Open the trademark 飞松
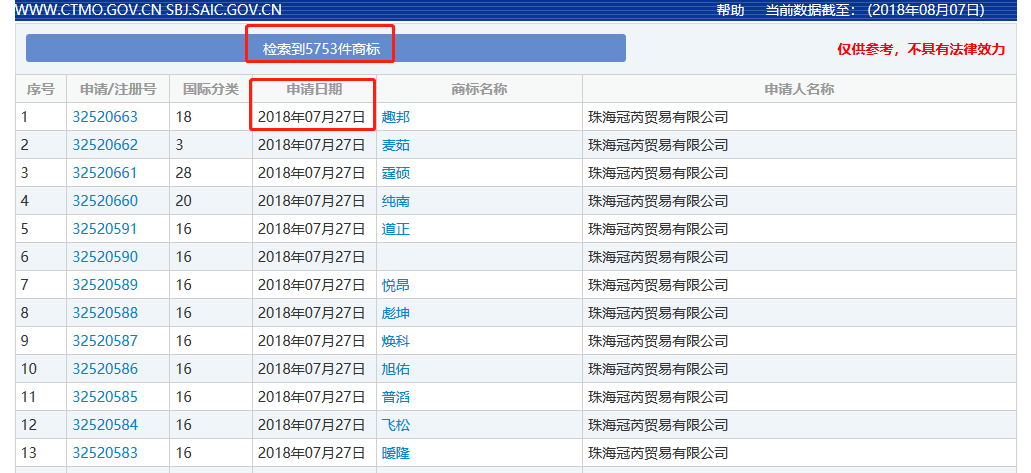This screenshot has width=1031, height=473. coord(396,425)
